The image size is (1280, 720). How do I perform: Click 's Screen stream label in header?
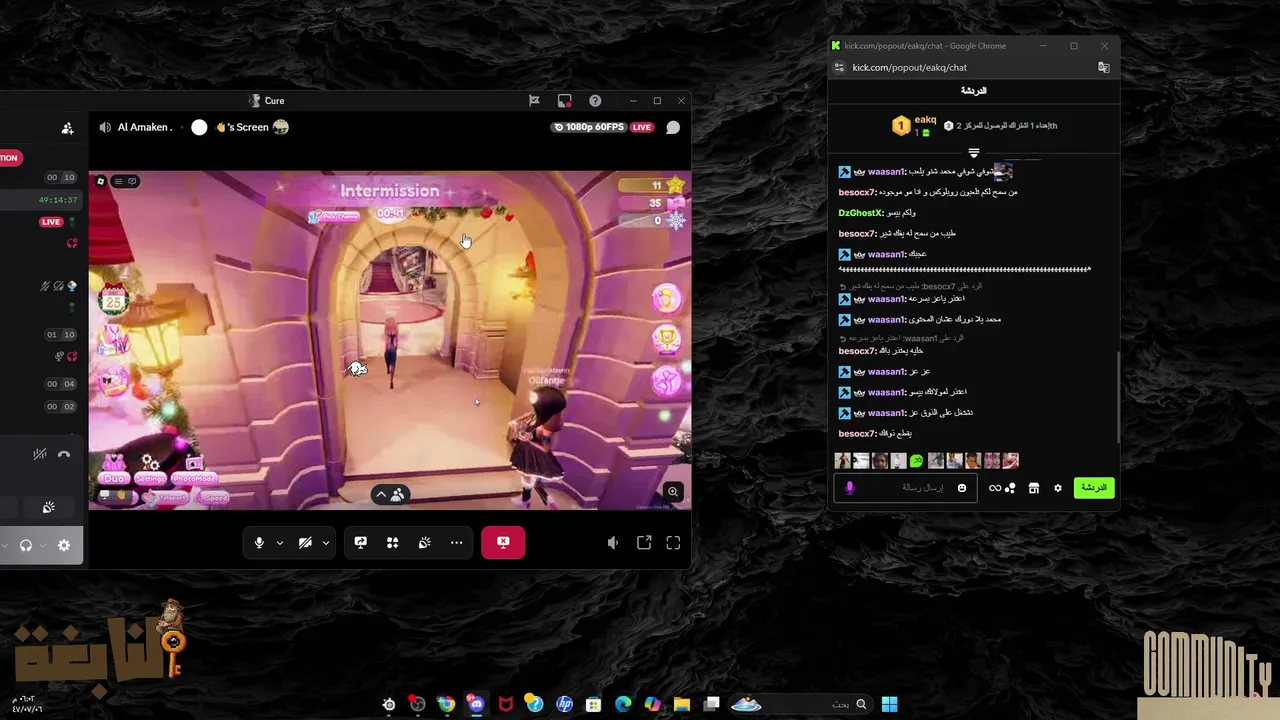coord(242,127)
